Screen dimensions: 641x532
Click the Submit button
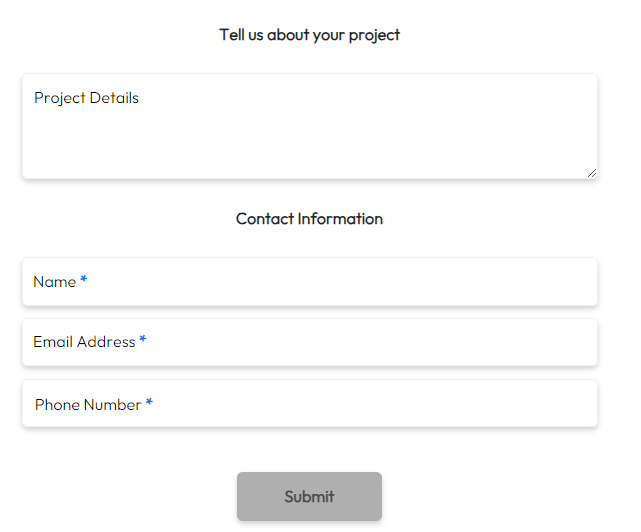tap(309, 496)
